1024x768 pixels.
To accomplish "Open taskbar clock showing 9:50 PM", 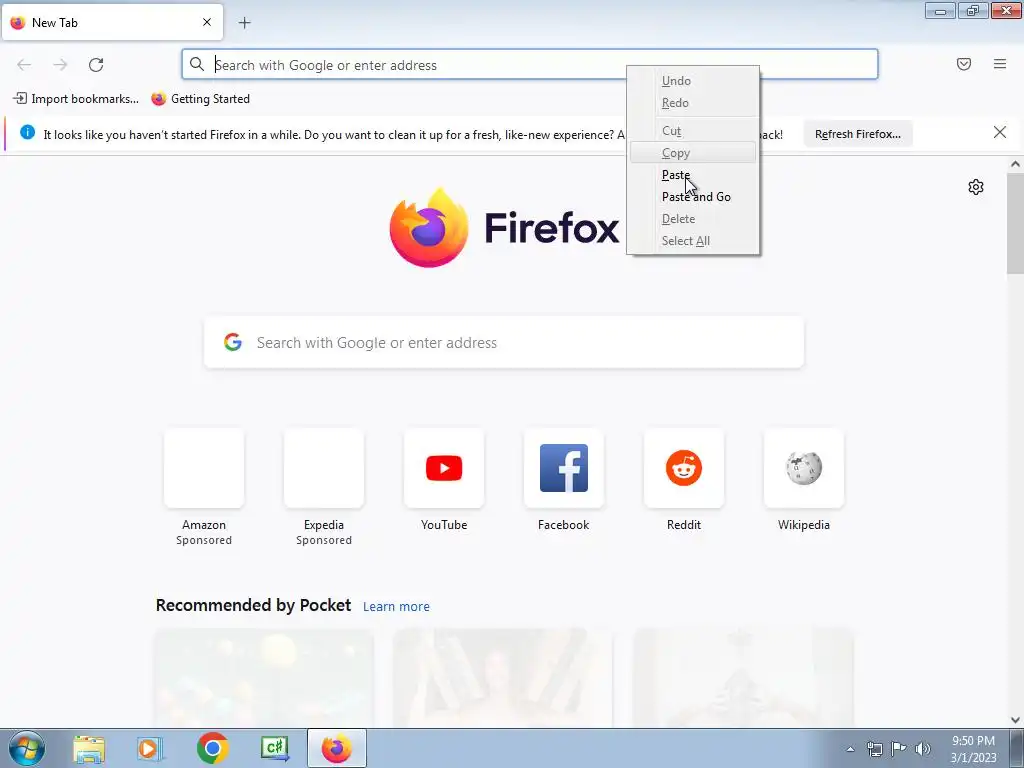I will 973,749.
